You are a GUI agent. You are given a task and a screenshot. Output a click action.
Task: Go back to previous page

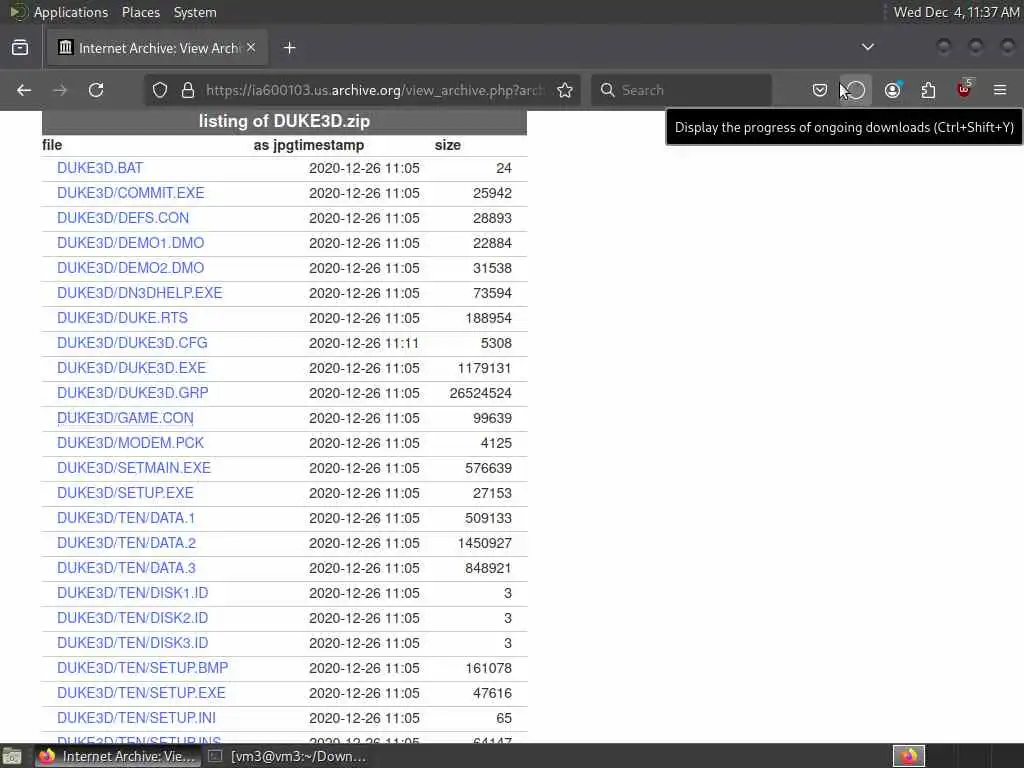point(24,90)
